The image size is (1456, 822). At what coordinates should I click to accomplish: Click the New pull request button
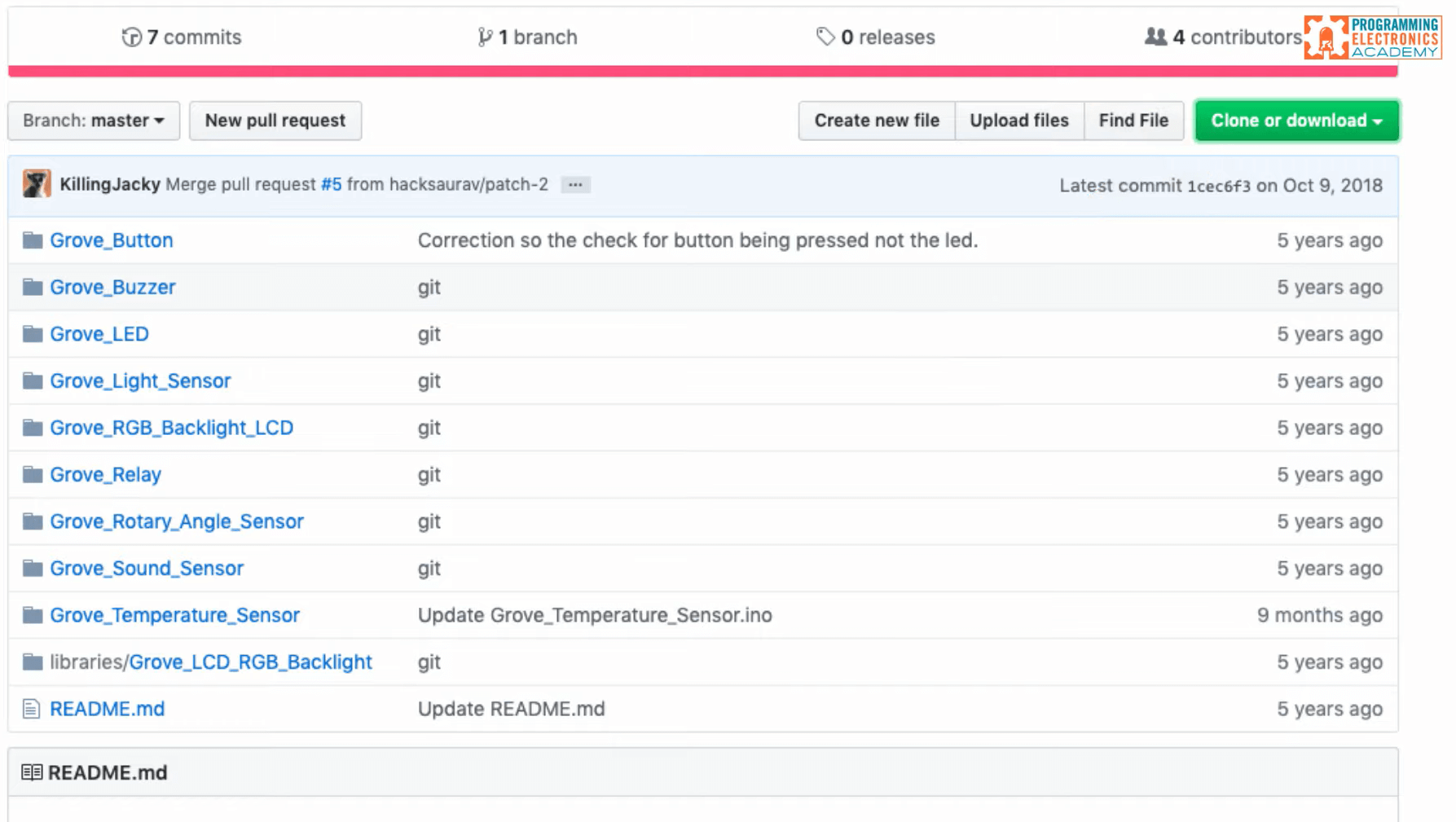click(275, 120)
